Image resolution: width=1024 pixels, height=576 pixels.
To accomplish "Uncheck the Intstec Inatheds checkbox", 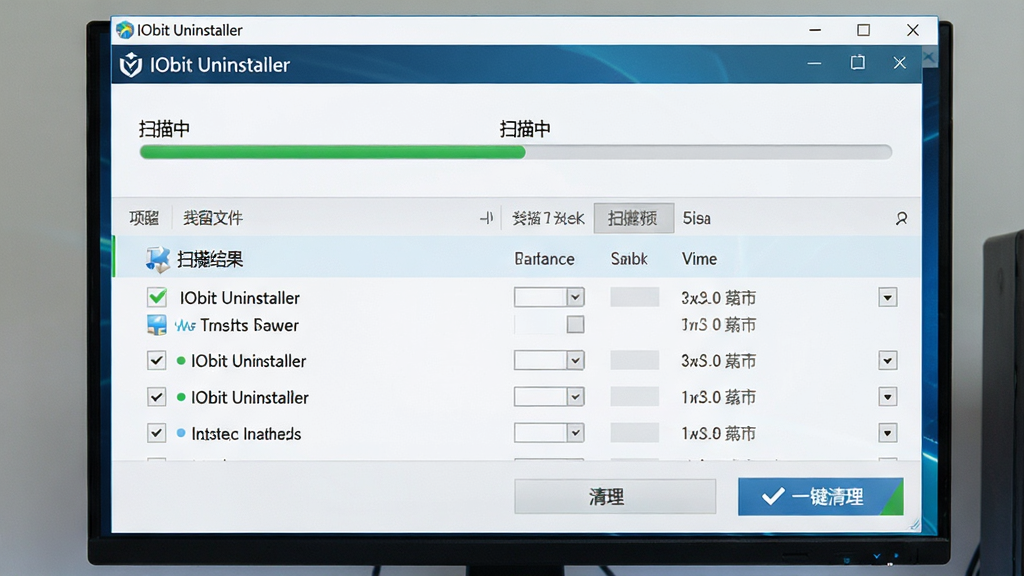I will [x=156, y=433].
